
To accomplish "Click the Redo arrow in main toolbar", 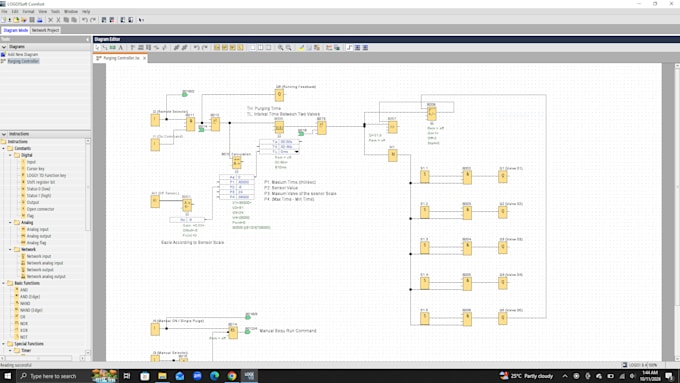I will coord(93,20).
